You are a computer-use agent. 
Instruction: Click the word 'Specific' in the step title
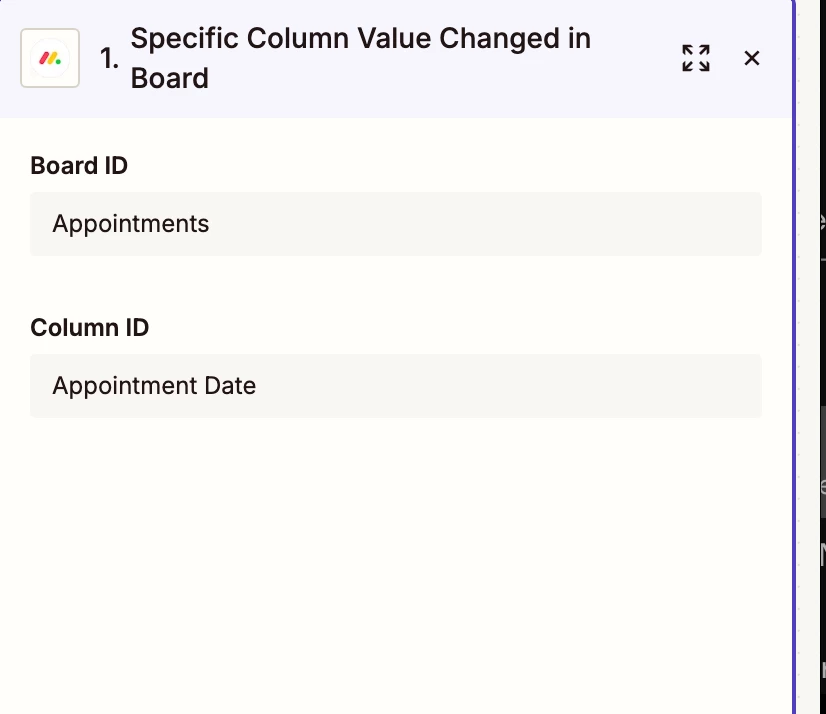(x=185, y=39)
